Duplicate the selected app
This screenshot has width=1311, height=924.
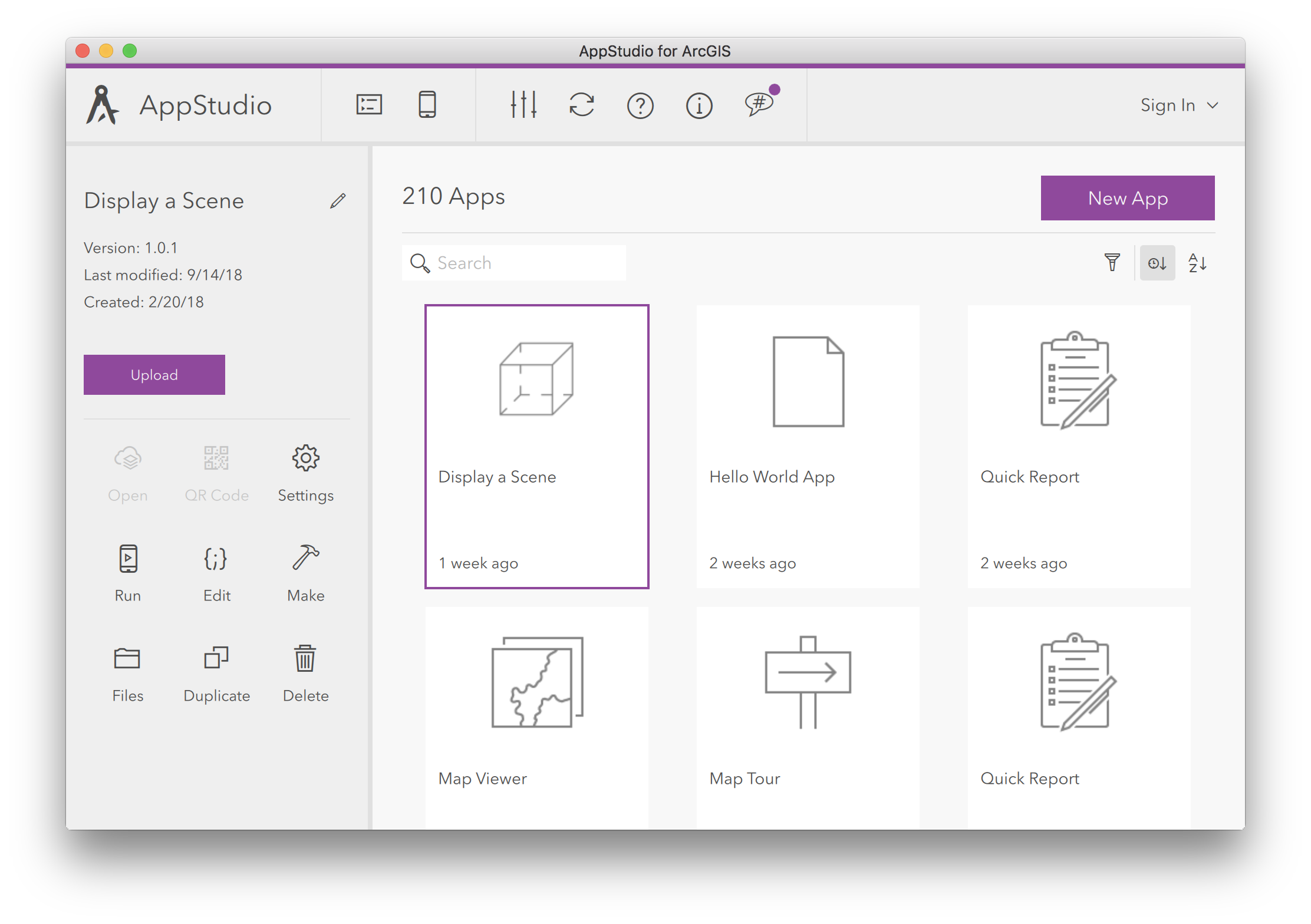click(216, 658)
